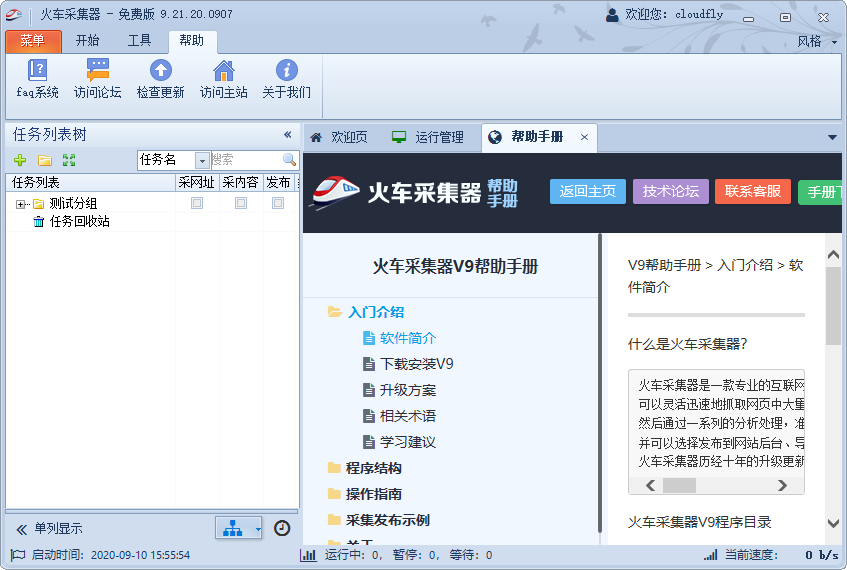Switch to the 欢迎页 tab
847x570 pixels.
[x=339, y=137]
